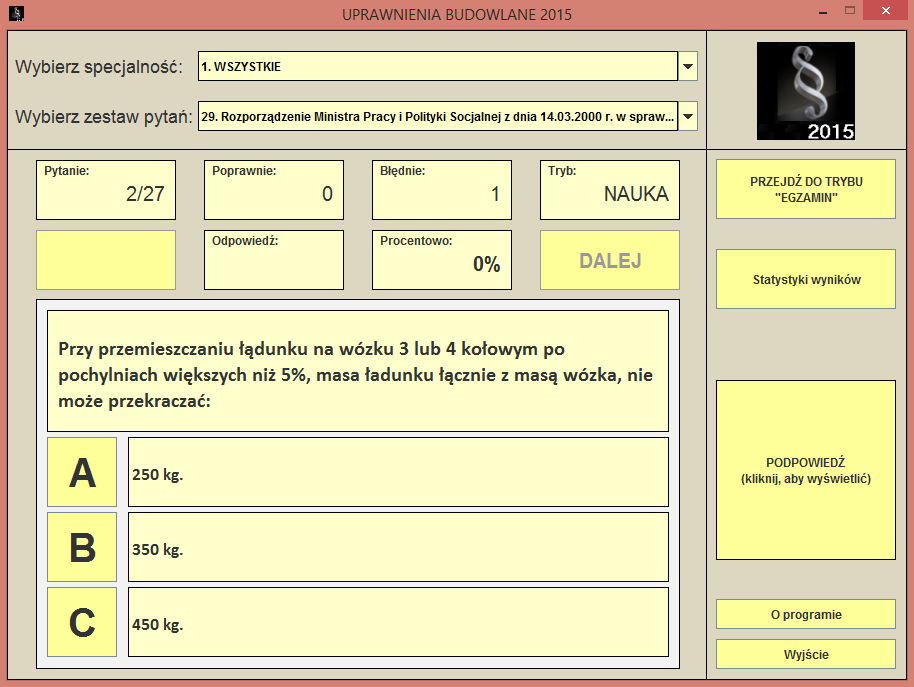Maximize the Uprawnienia Budowlane window
The height and width of the screenshot is (687, 914).
(x=850, y=11)
